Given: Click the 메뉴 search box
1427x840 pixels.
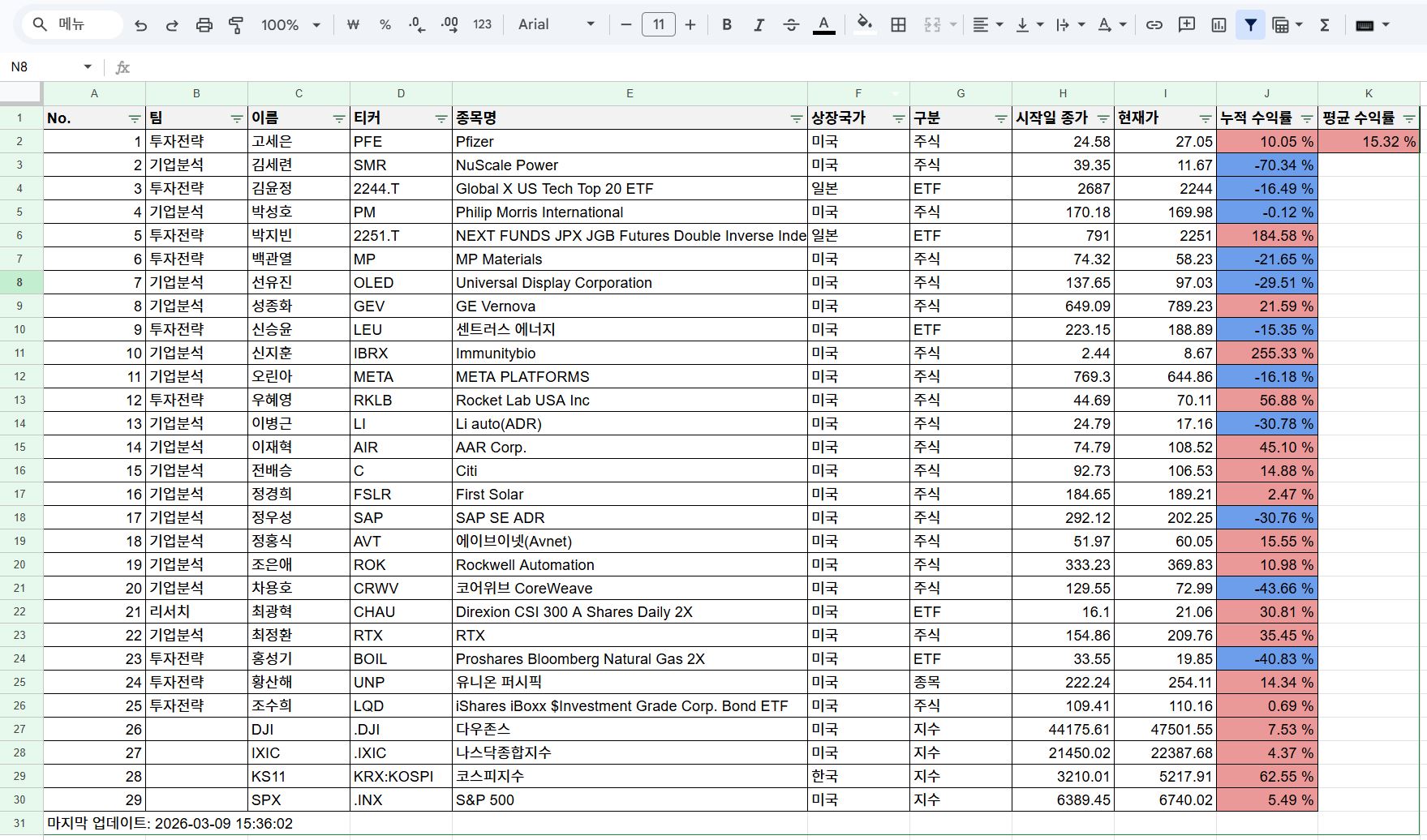Looking at the screenshot, I should [73, 25].
